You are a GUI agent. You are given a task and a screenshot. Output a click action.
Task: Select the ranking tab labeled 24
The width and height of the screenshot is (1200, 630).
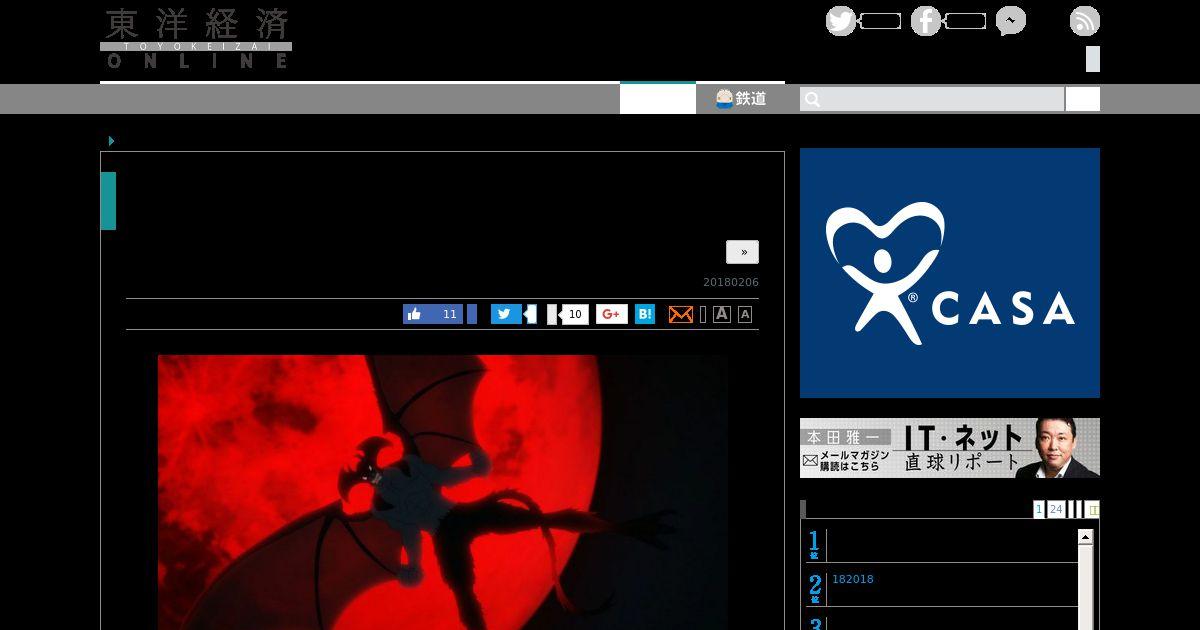(x=1056, y=509)
